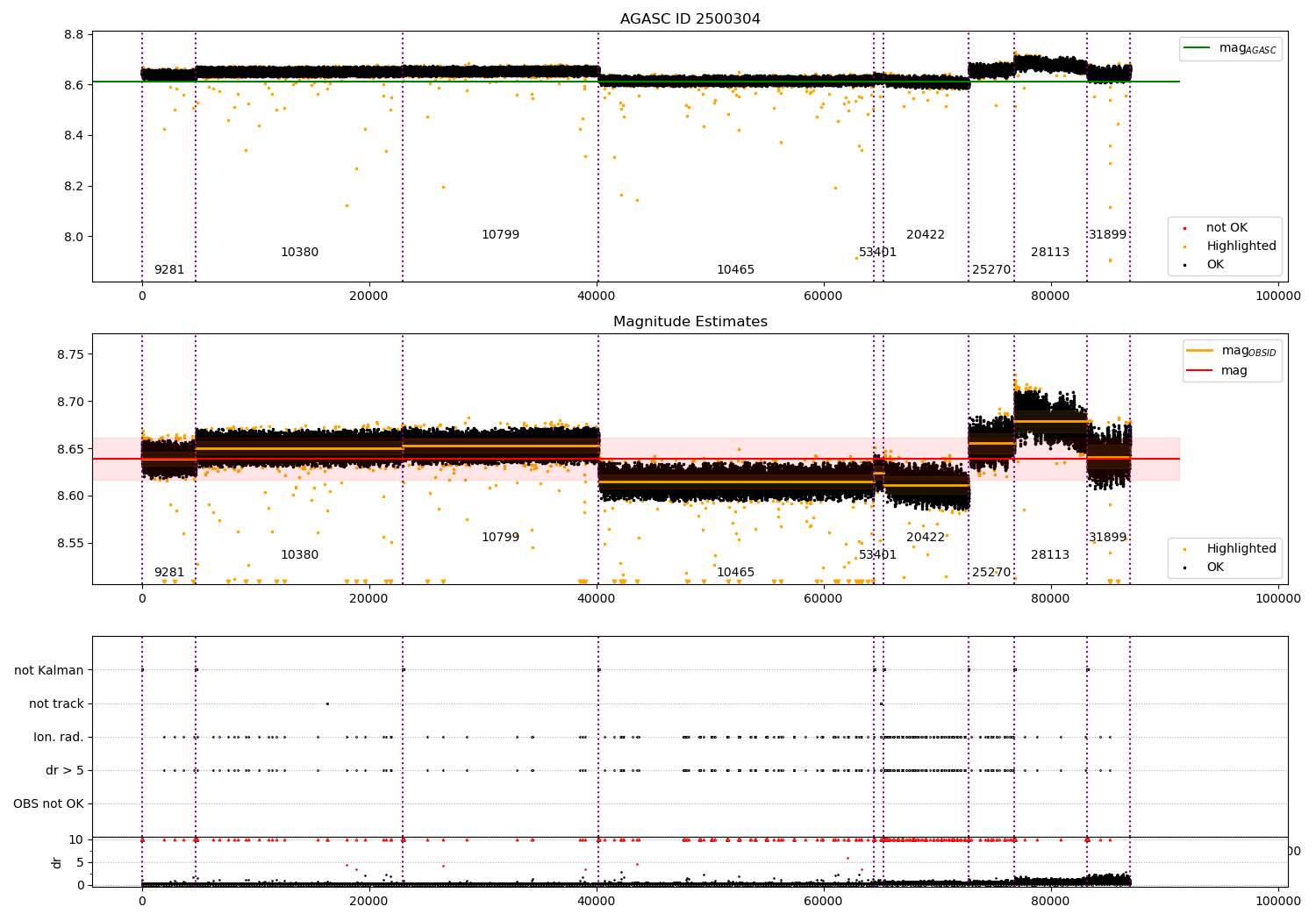Click OBSID label 10380 in Magnitude Estimates panel

(x=300, y=555)
